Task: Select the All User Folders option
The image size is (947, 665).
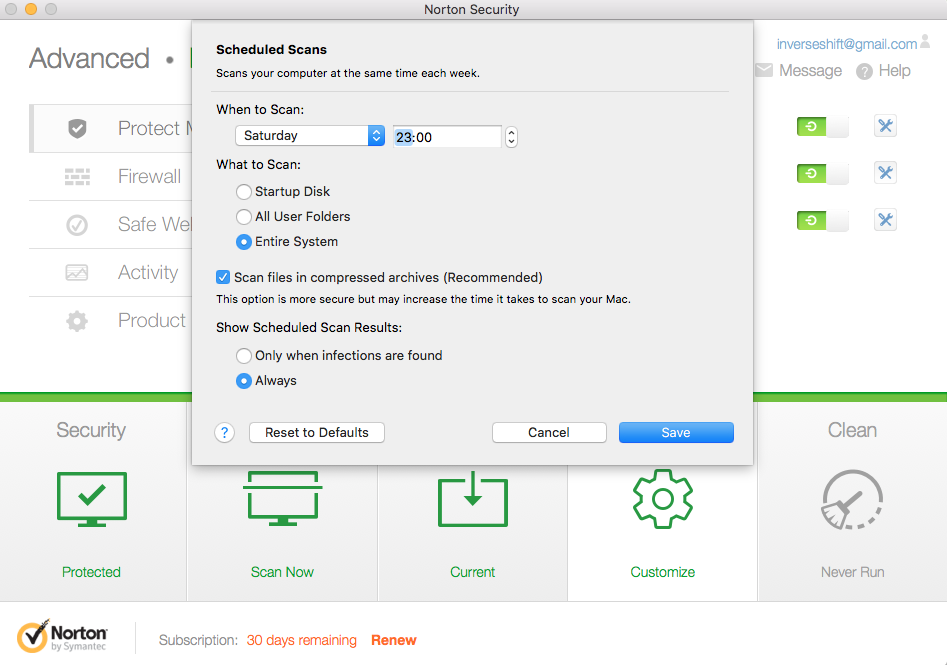Action: 244,217
